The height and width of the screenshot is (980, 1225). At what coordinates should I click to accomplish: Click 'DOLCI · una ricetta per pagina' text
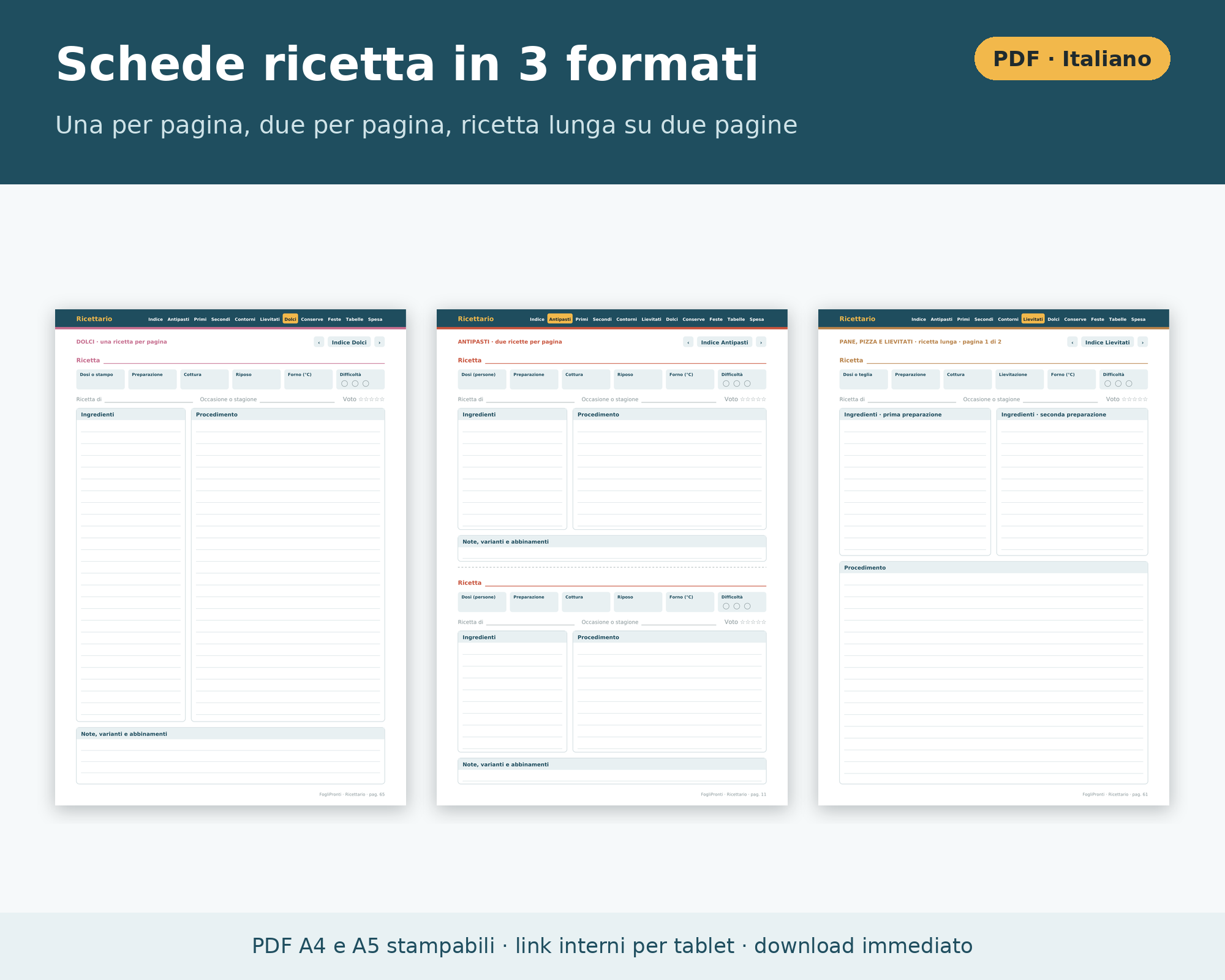(121, 342)
